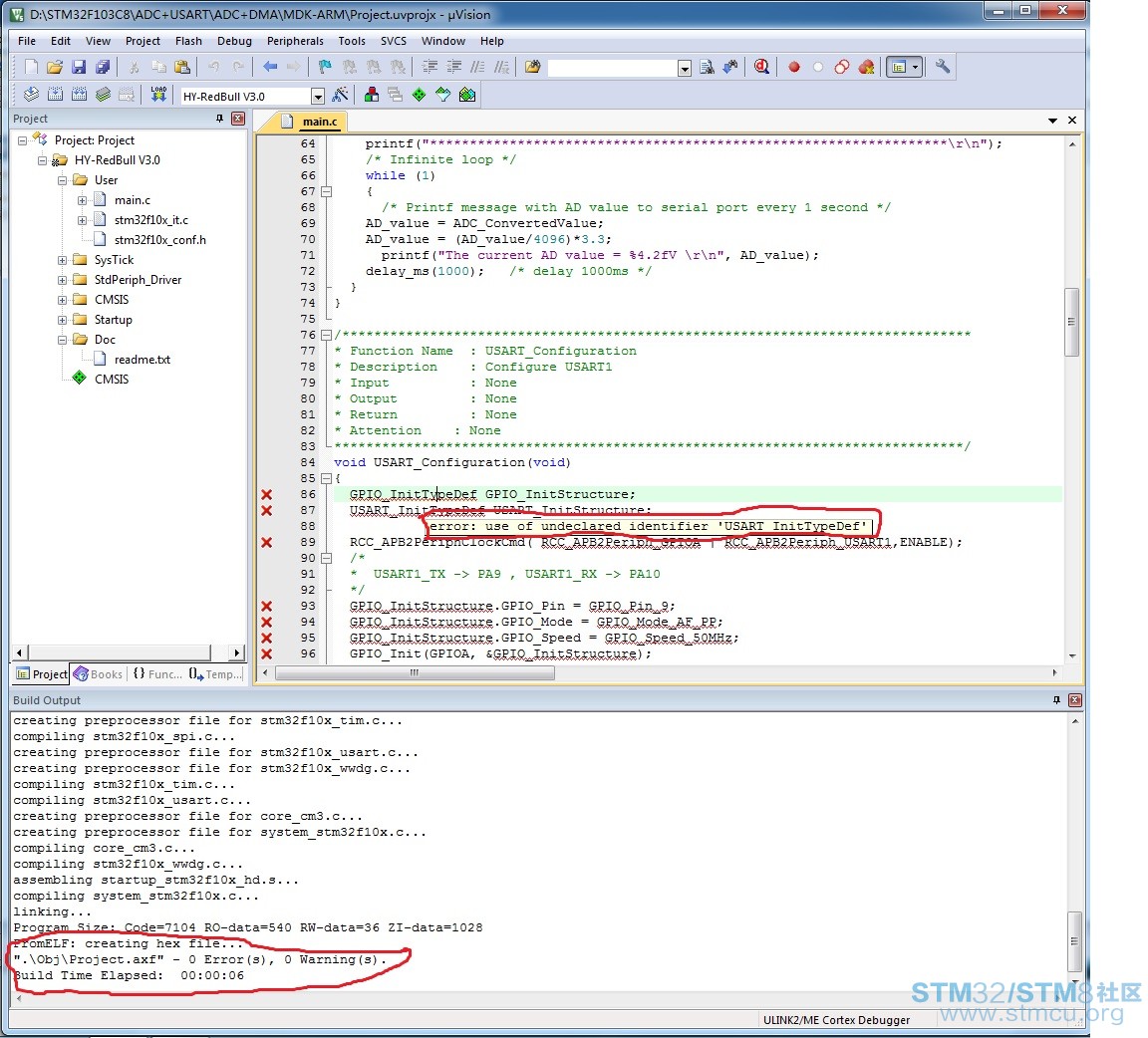Click the Save All icon
The width and height of the screenshot is (1148, 1038).
pos(103,68)
